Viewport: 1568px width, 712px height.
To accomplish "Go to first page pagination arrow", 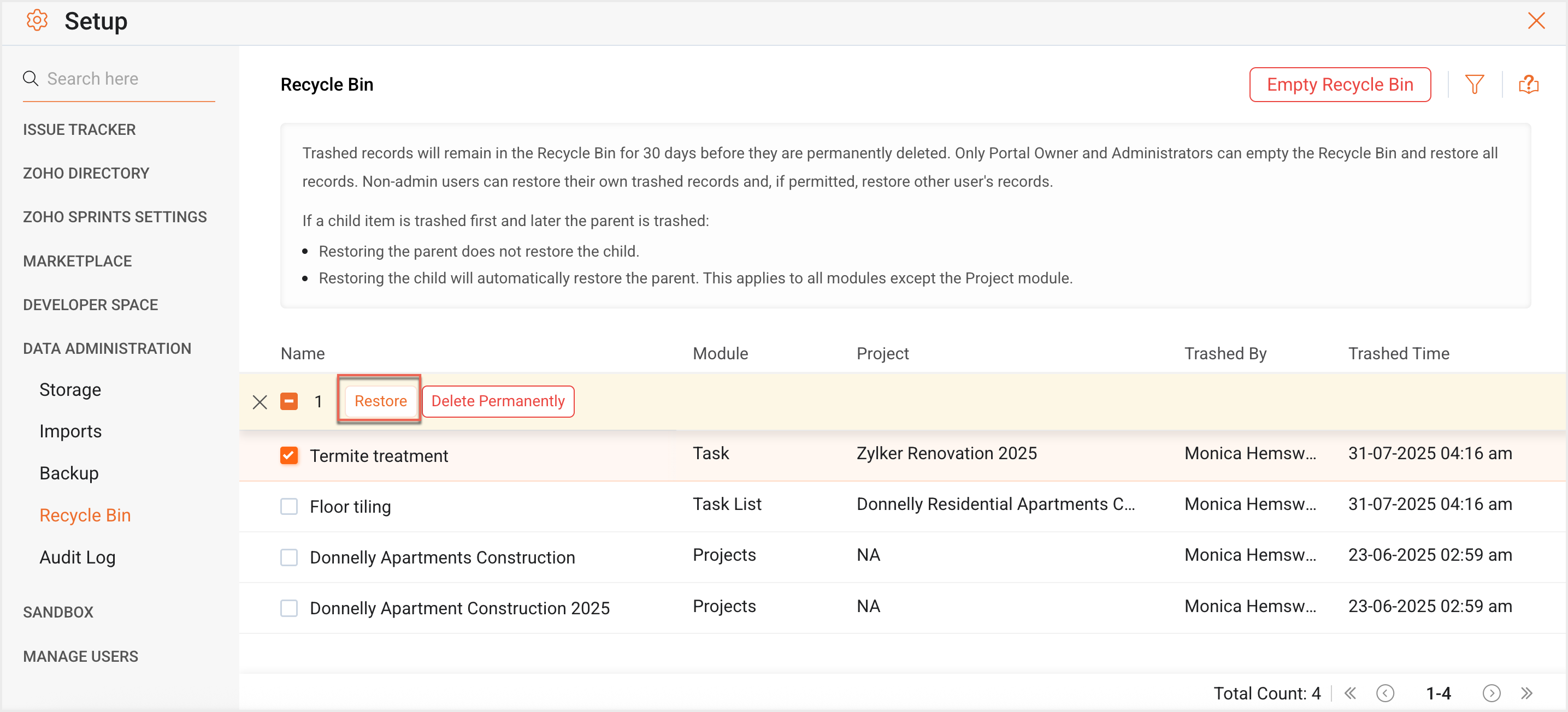I will 1349,693.
